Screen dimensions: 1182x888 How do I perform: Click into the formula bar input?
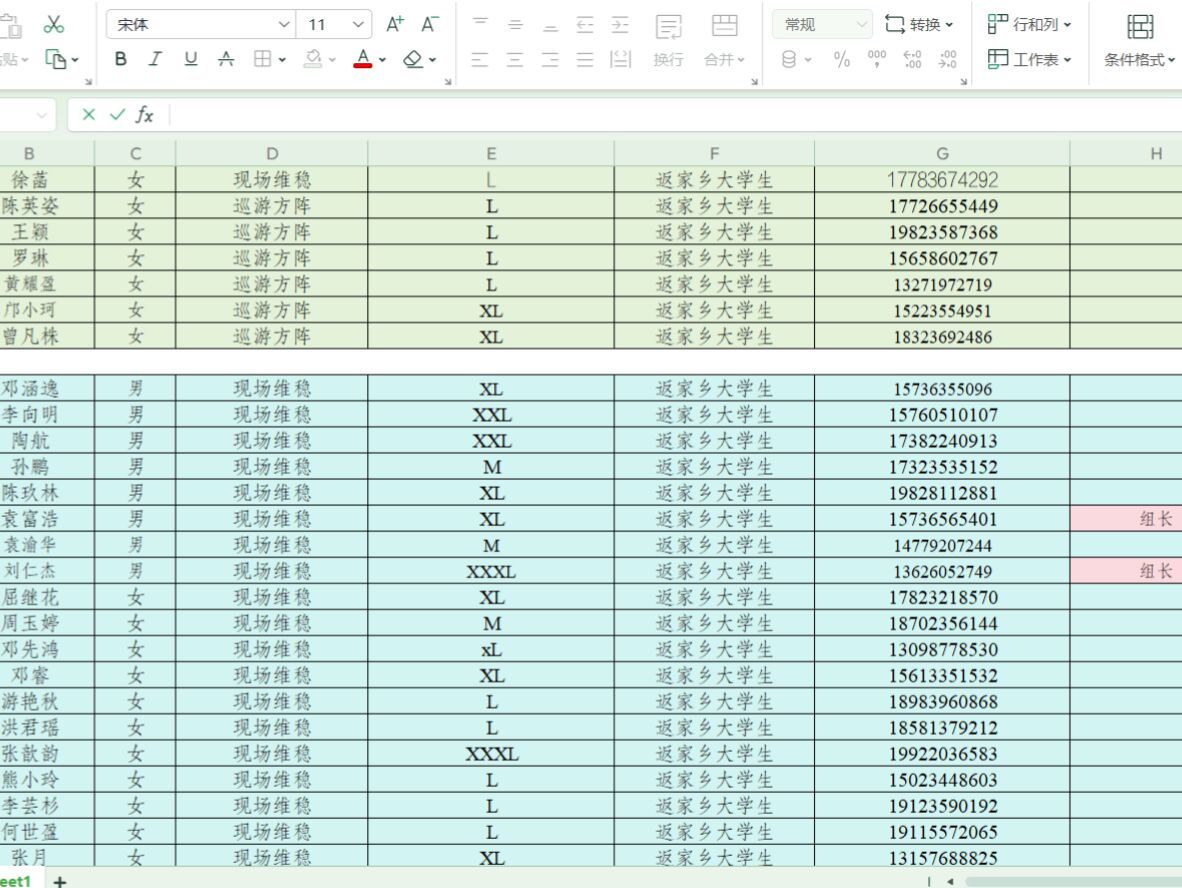pyautogui.click(x=676, y=115)
